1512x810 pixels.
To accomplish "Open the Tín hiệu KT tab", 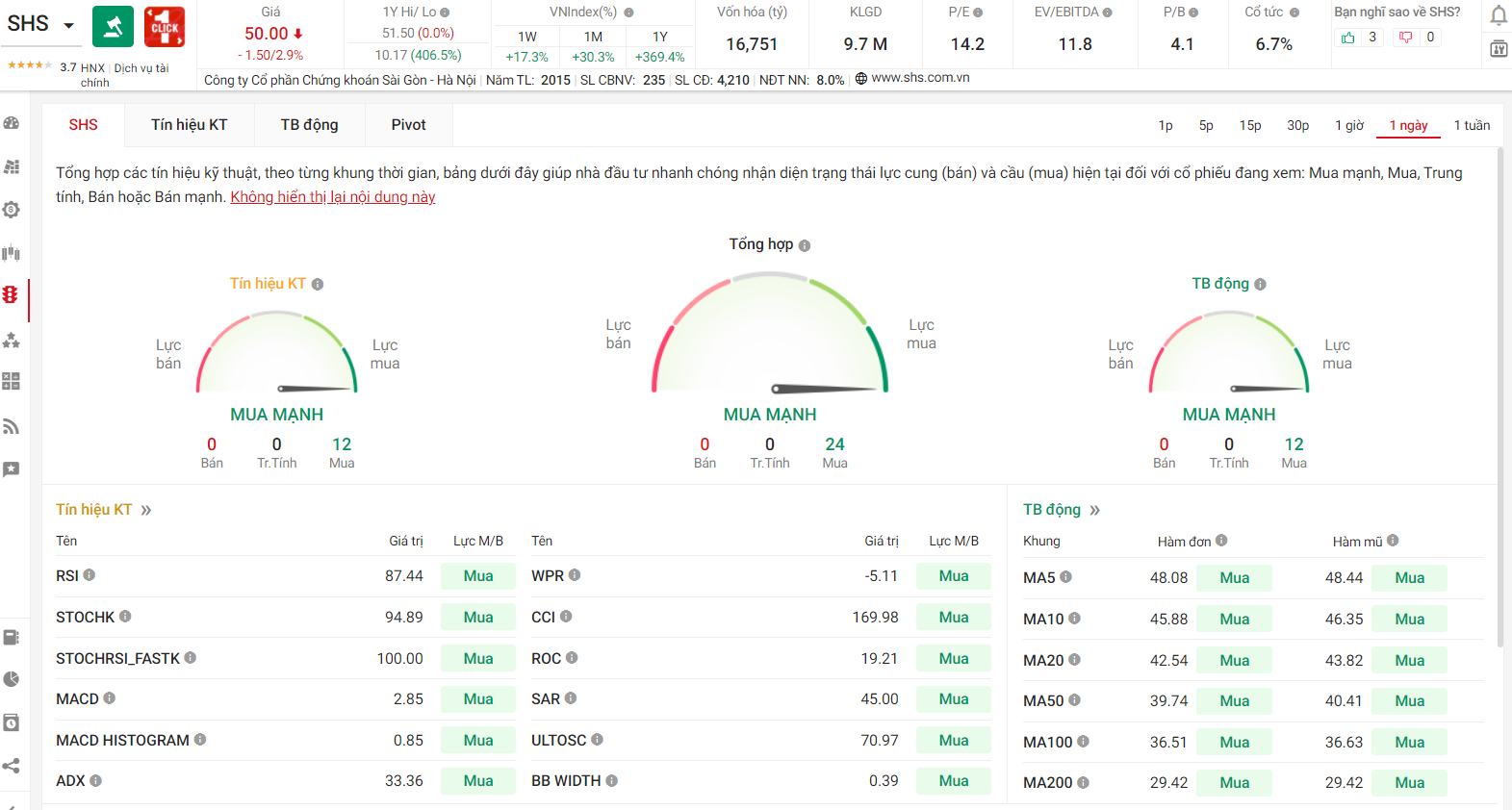I will coord(189,125).
